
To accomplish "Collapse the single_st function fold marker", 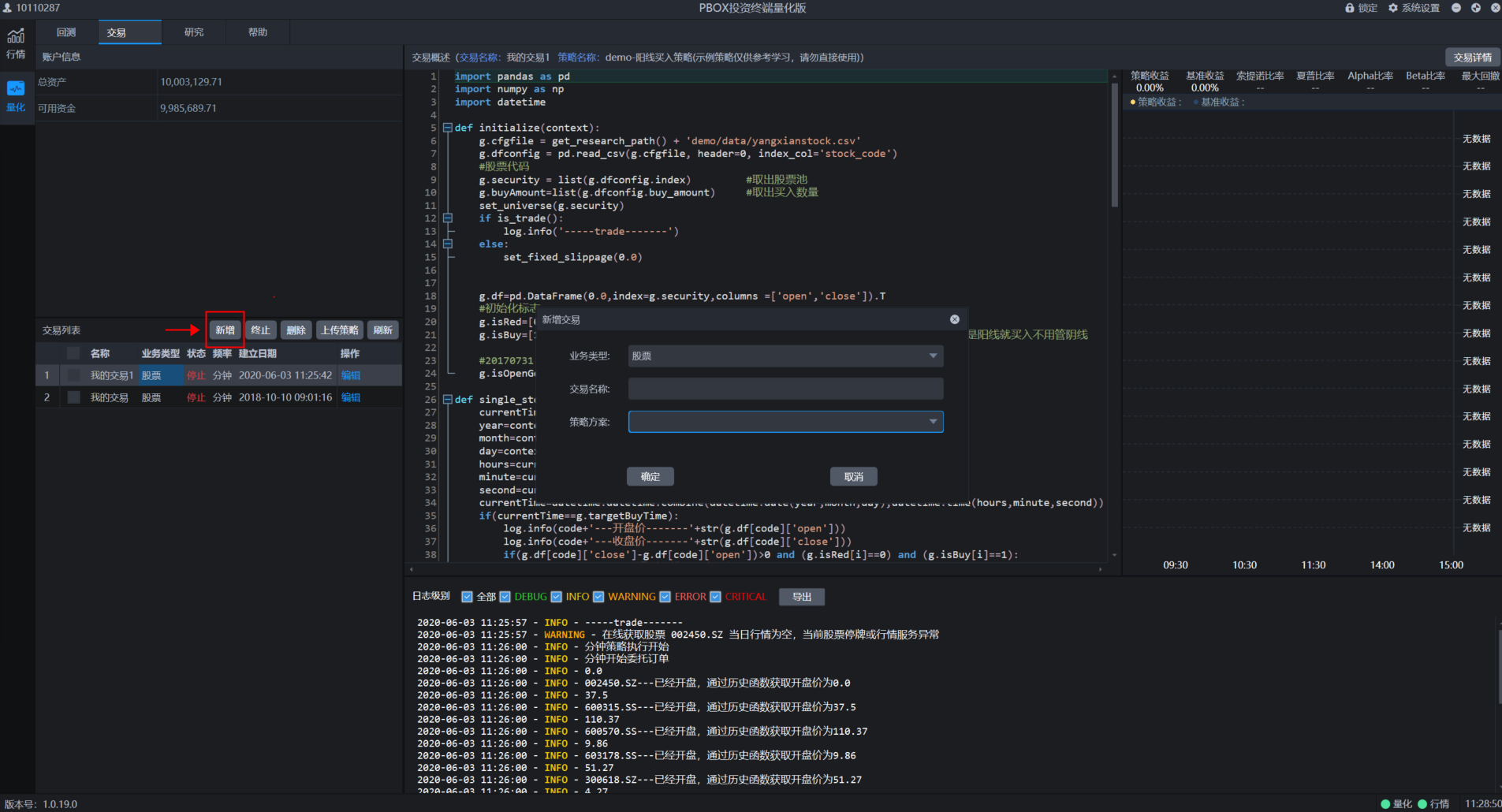I will [448, 400].
